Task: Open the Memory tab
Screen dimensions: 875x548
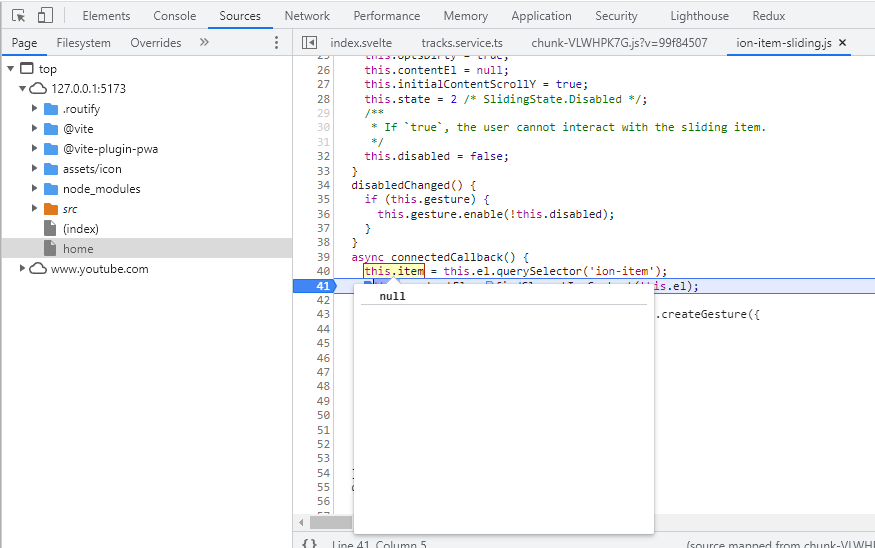Action: pyautogui.click(x=465, y=16)
